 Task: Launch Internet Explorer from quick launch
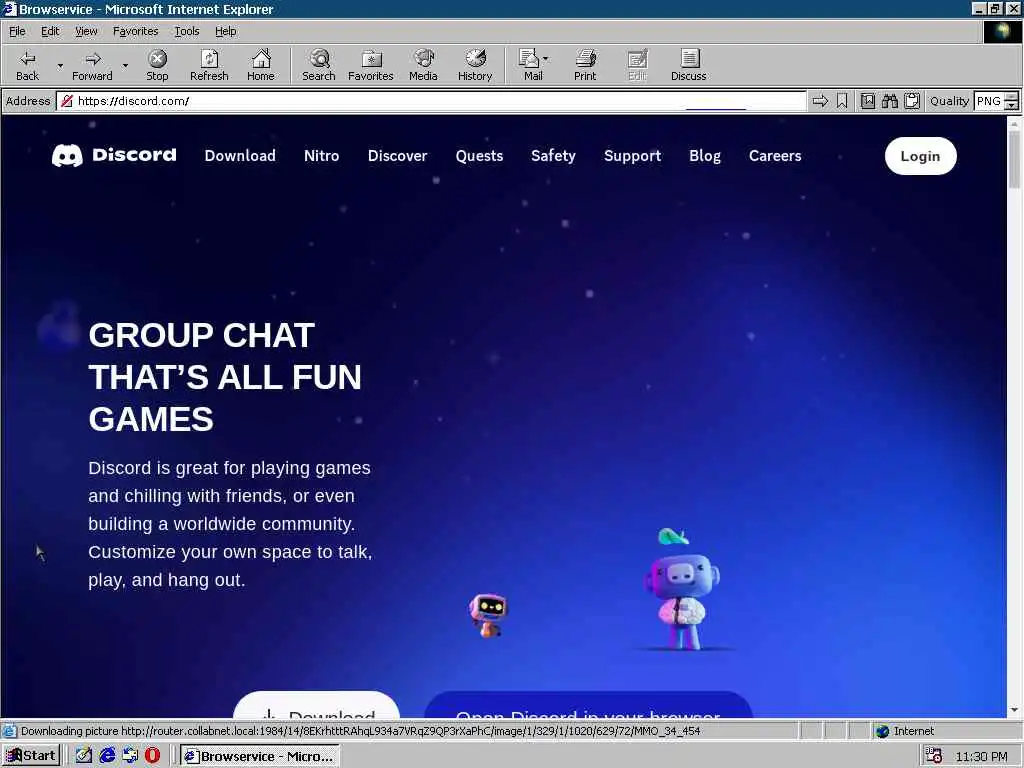click(x=107, y=756)
